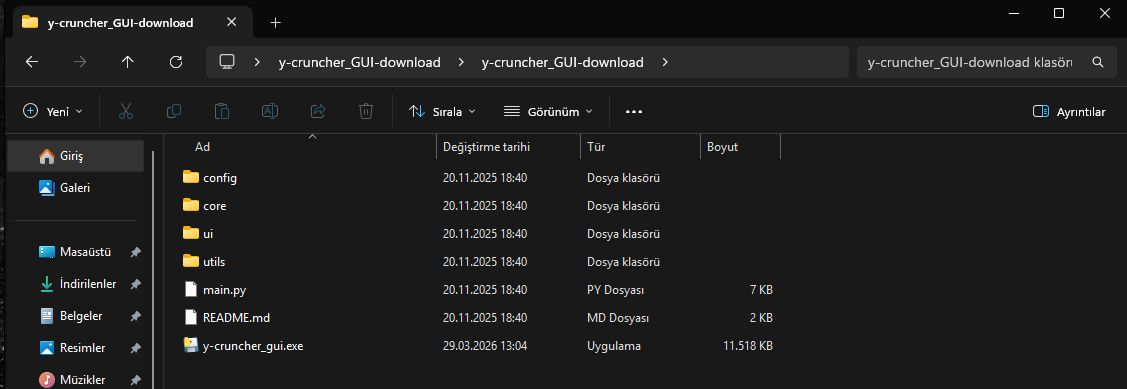
Task: Select the README.md file name
Action: pyautogui.click(x=236, y=318)
